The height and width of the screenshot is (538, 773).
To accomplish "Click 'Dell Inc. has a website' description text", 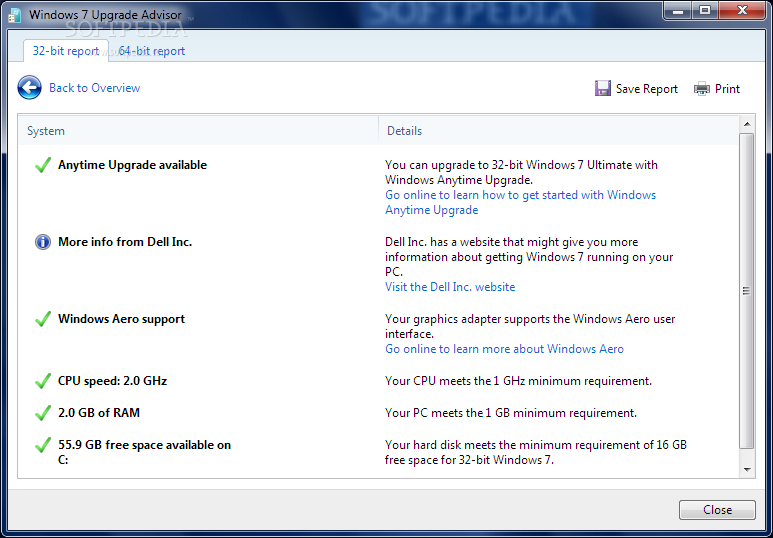I will [x=529, y=257].
